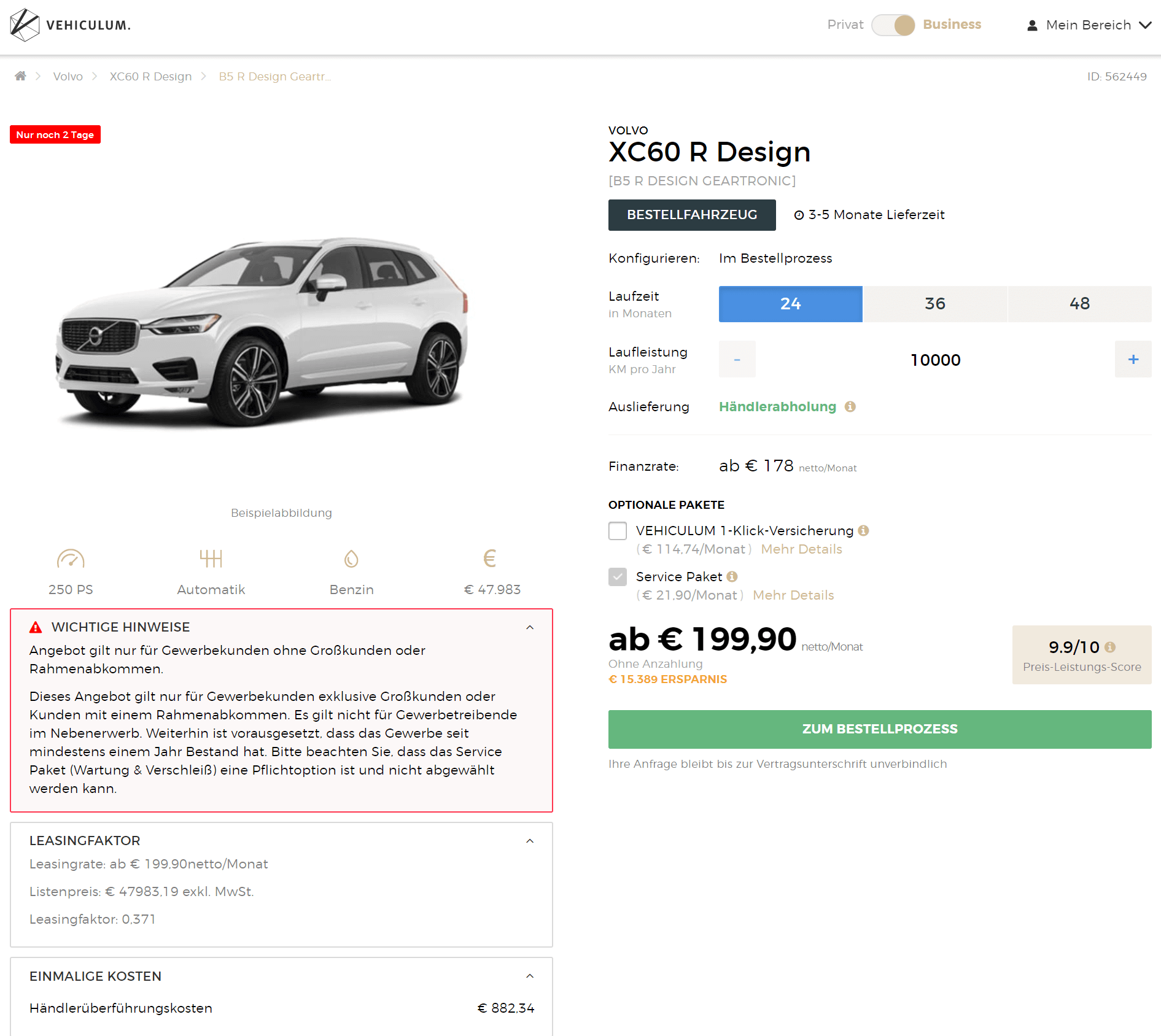Collapse the Wichtige Hinweise section
Image resolution: width=1161 pixels, height=1036 pixels.
tap(530, 627)
